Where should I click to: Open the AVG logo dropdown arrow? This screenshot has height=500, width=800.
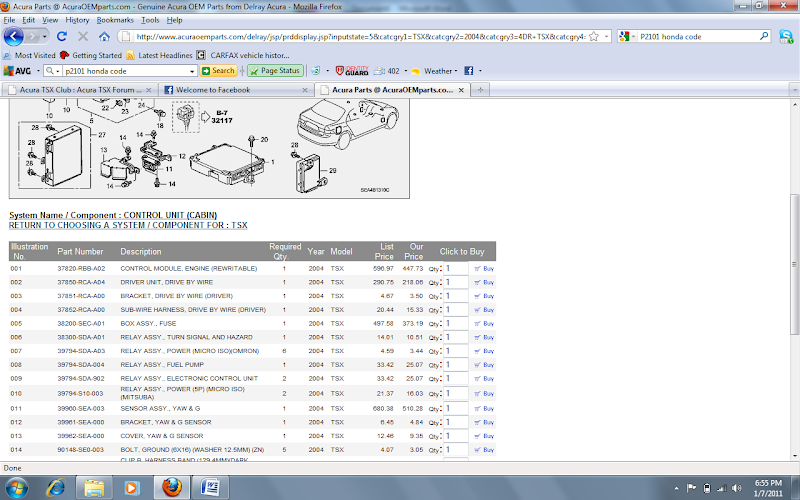[x=38, y=71]
